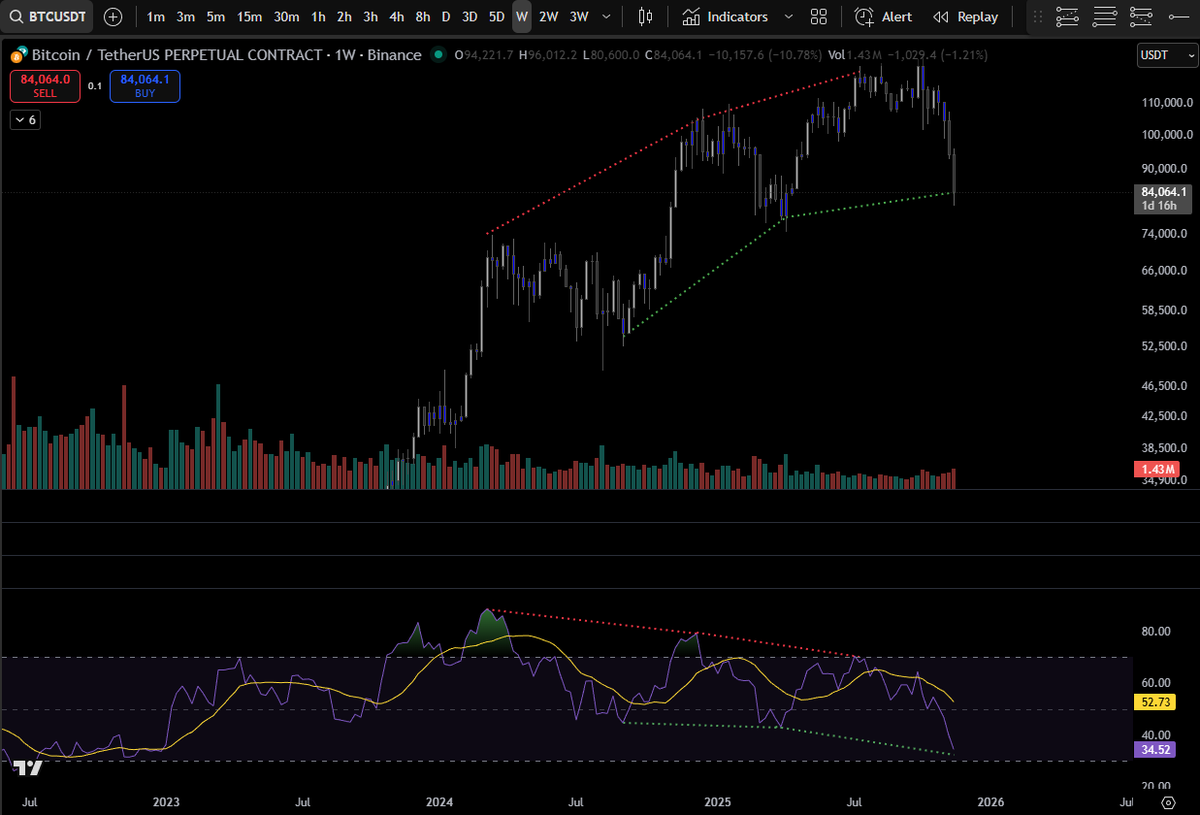Image resolution: width=1200 pixels, height=815 pixels.
Task: Select the 30m timeframe
Action: [x=286, y=16]
